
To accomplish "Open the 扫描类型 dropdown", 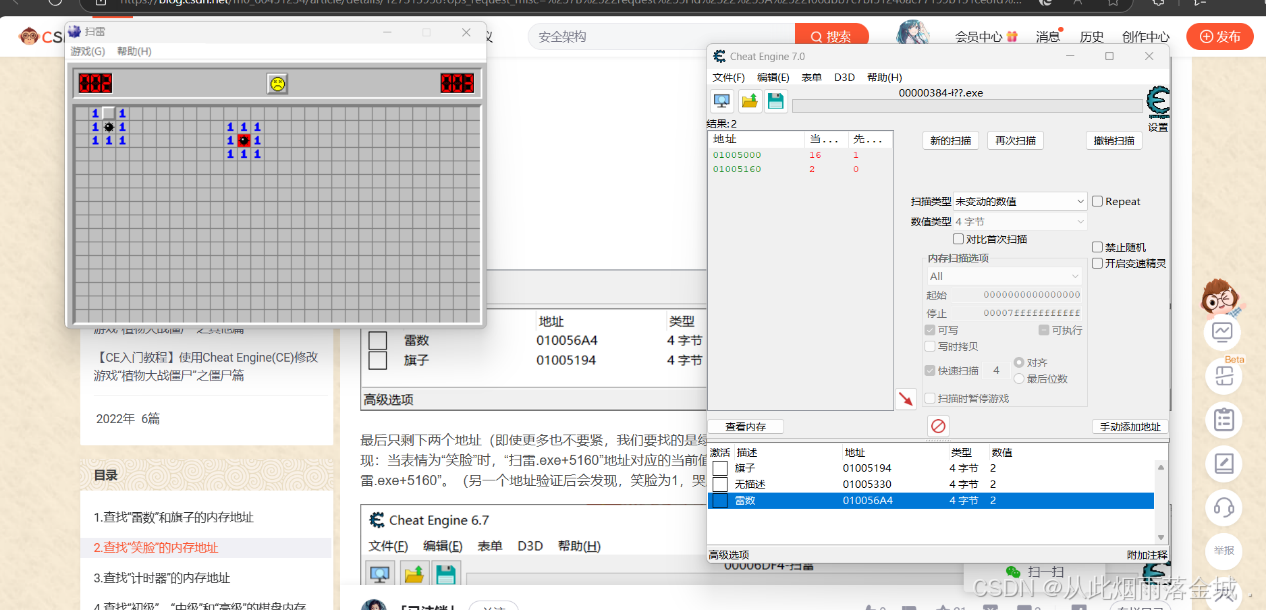I will click(1020, 201).
